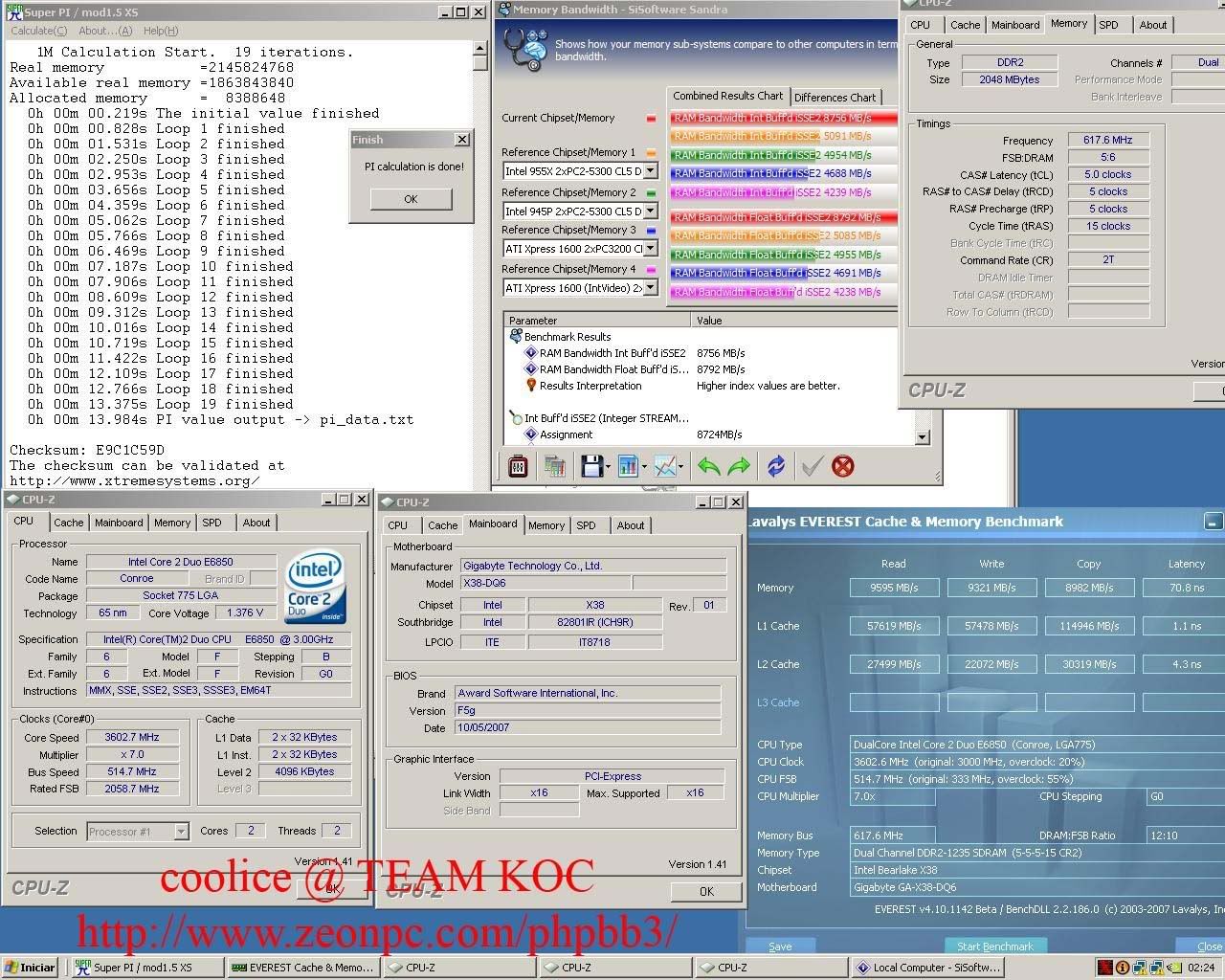Click Sandra bar chart view icon
Image resolution: width=1225 pixels, height=980 pixels.
(x=628, y=466)
